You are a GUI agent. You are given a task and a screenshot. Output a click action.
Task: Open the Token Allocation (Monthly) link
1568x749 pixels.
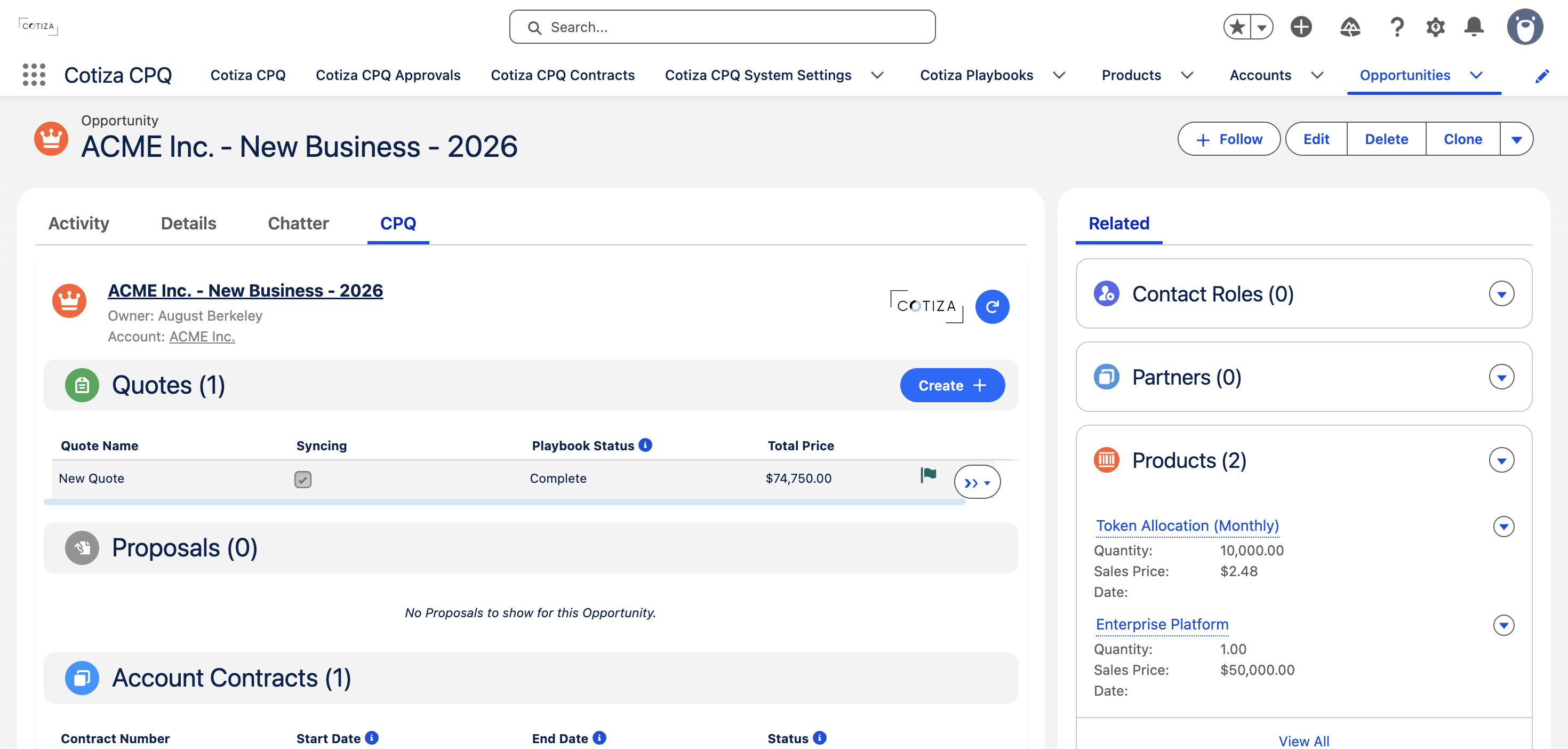(1187, 525)
